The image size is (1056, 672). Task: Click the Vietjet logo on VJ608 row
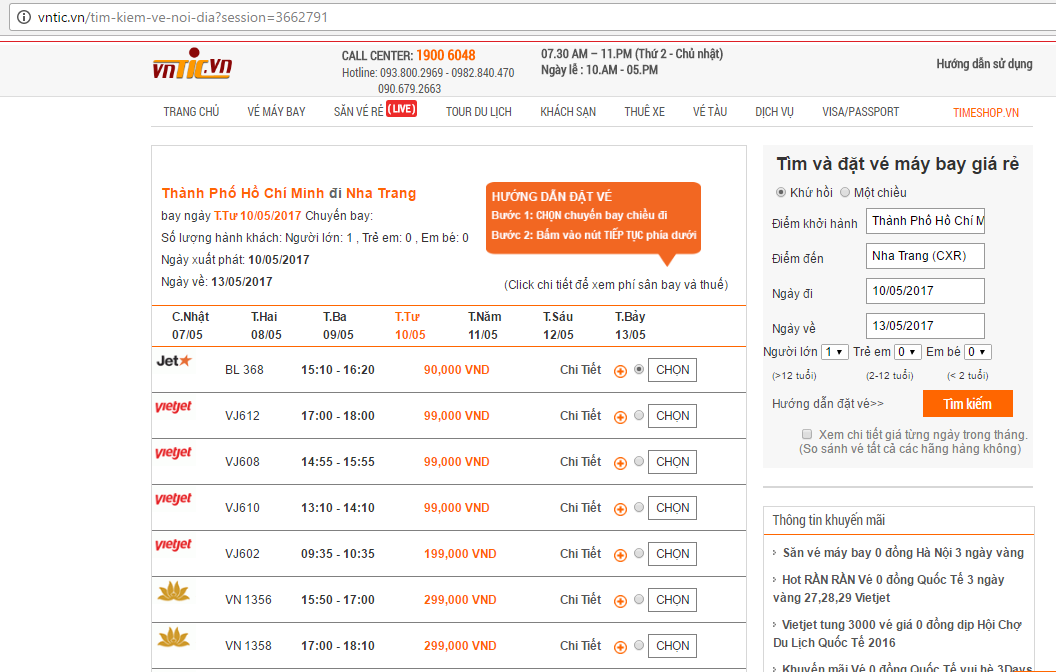(173, 452)
